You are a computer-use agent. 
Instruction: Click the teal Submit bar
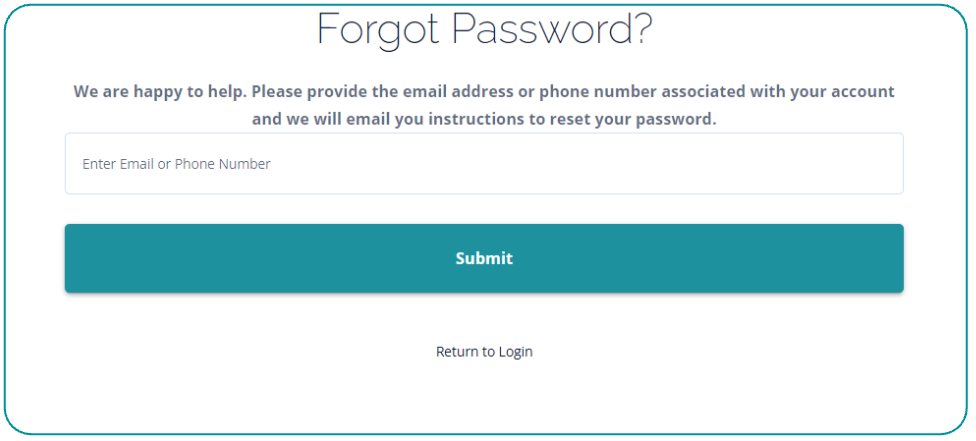click(x=484, y=258)
